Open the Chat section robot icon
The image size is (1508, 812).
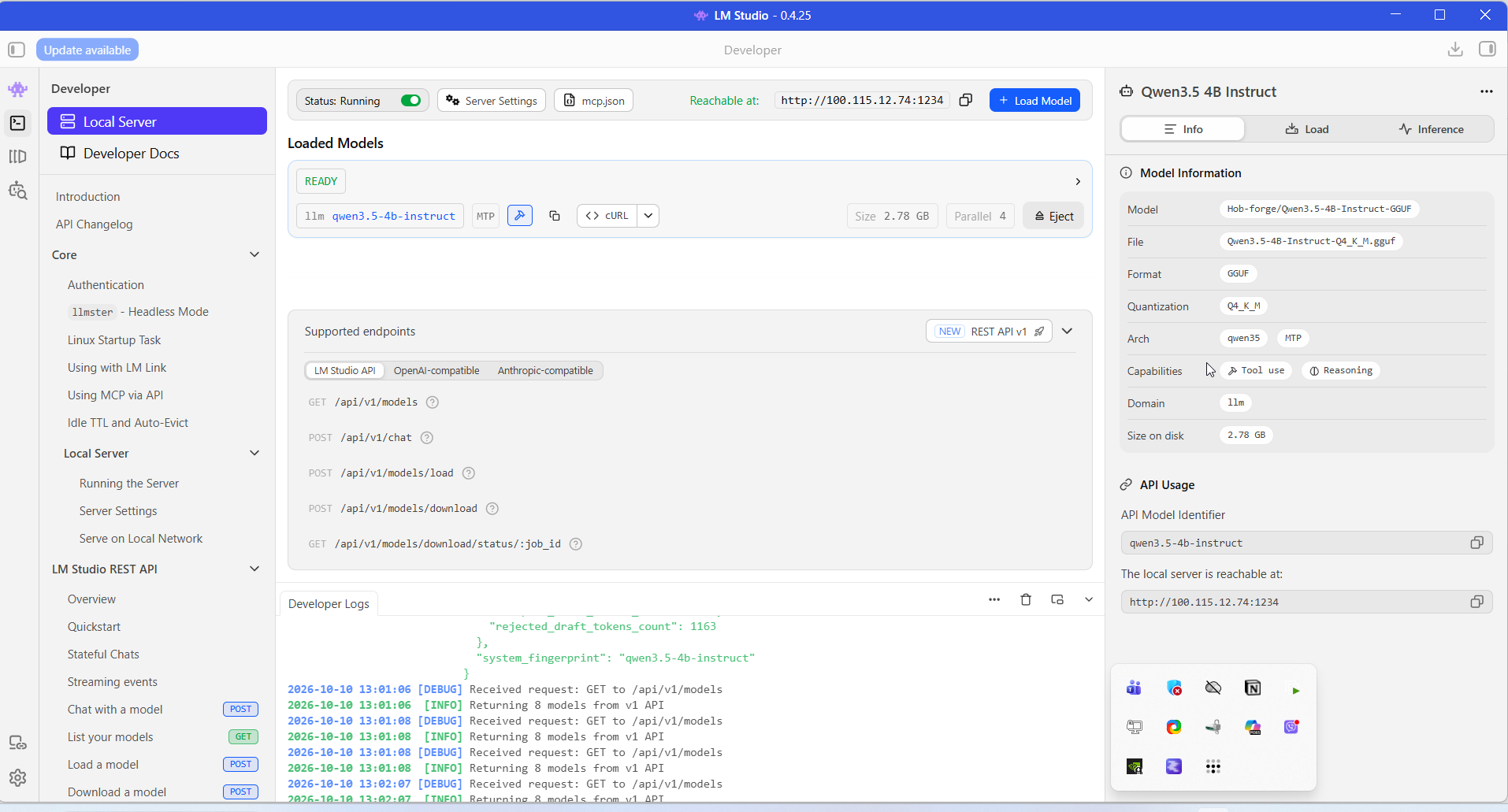(17, 89)
